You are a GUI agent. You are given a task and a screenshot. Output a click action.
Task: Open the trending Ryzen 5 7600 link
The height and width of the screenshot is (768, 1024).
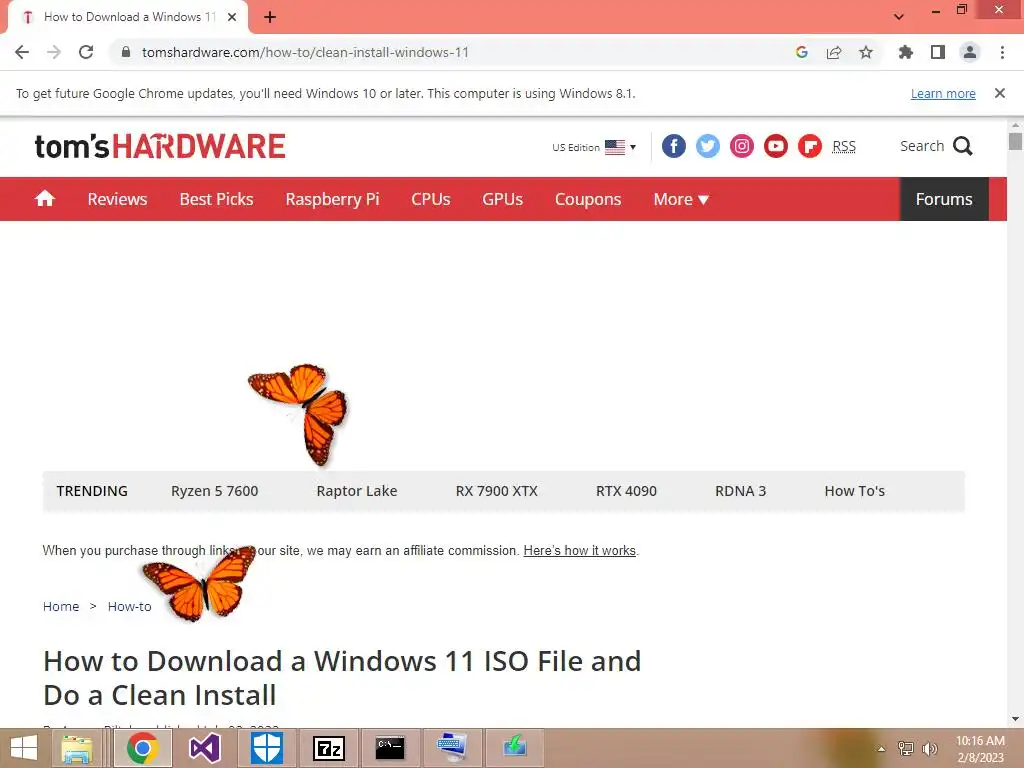(x=214, y=491)
